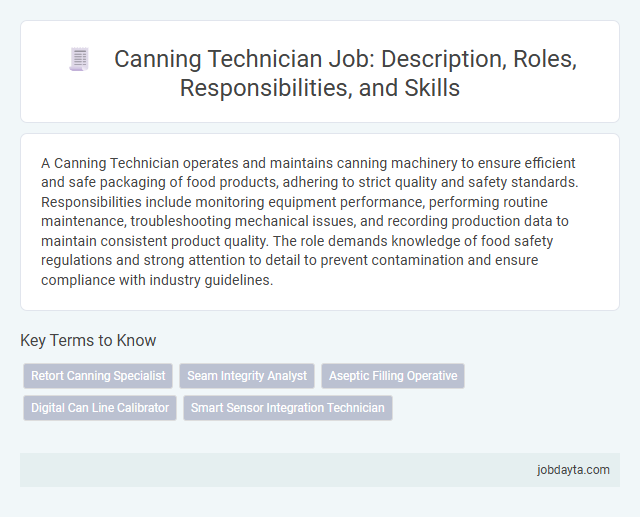Visit the jobdayta.com footer link
This screenshot has height=517, width=640.
(573, 470)
